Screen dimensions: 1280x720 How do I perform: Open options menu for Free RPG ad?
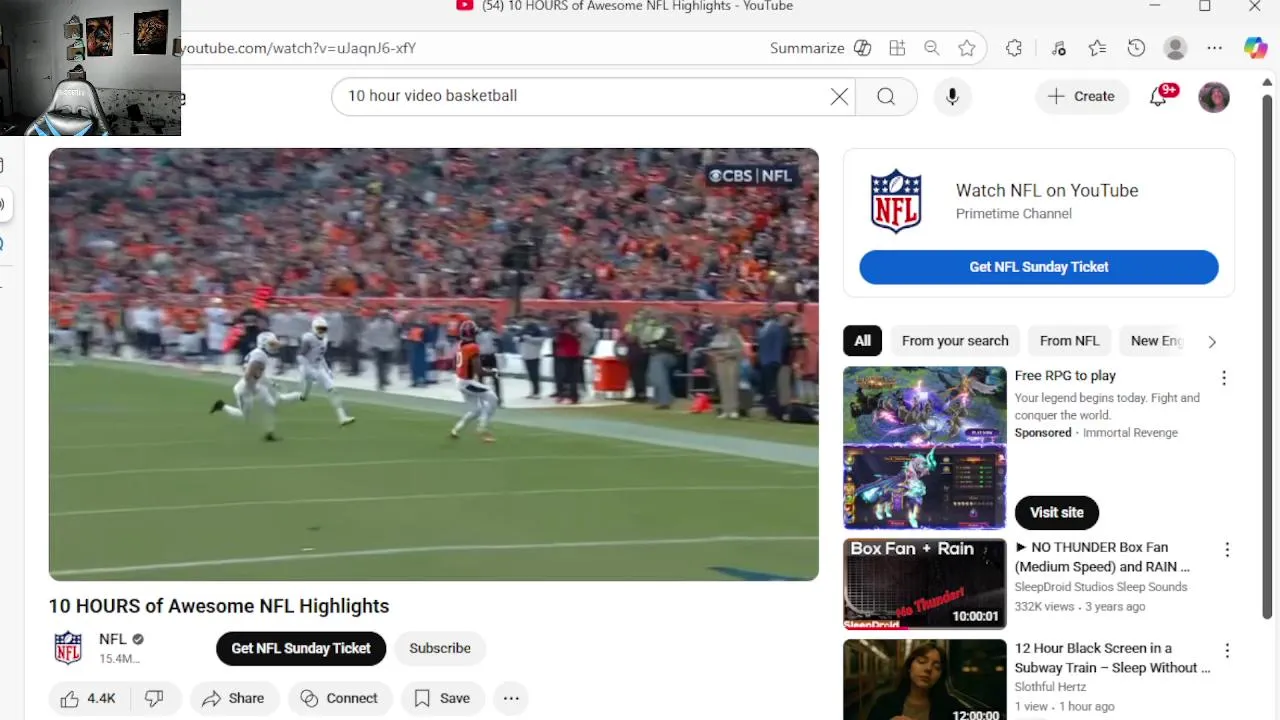1224,378
